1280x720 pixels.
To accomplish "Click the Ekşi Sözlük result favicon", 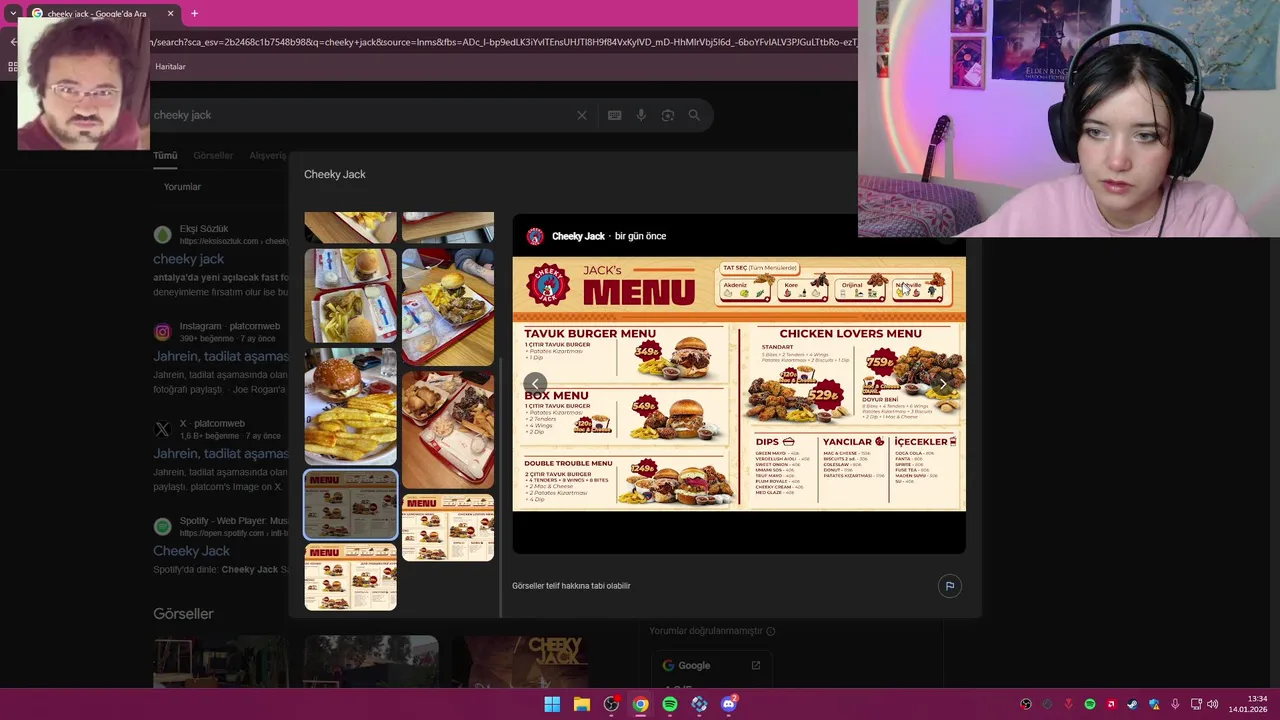I will pos(162,234).
